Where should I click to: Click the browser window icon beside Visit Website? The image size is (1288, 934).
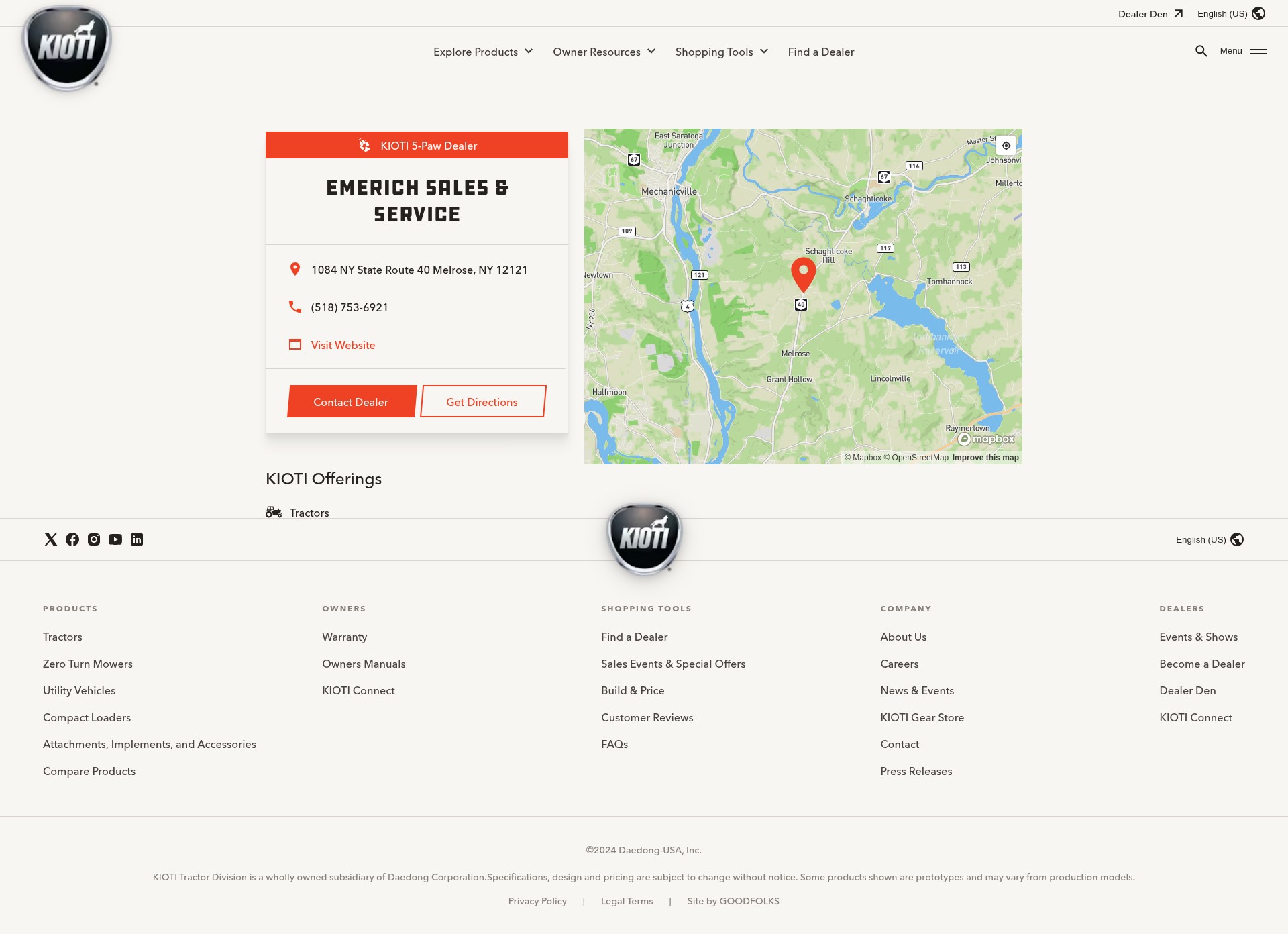click(x=294, y=344)
